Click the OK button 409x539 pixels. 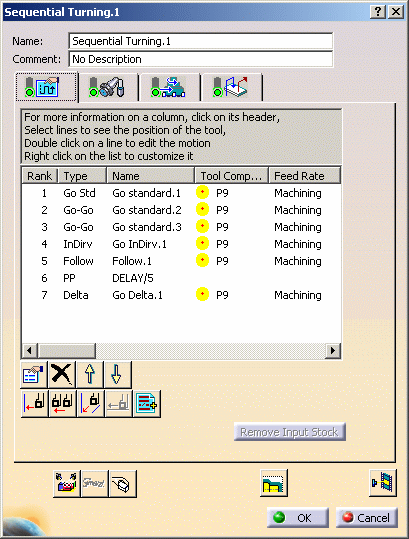pos(298,517)
